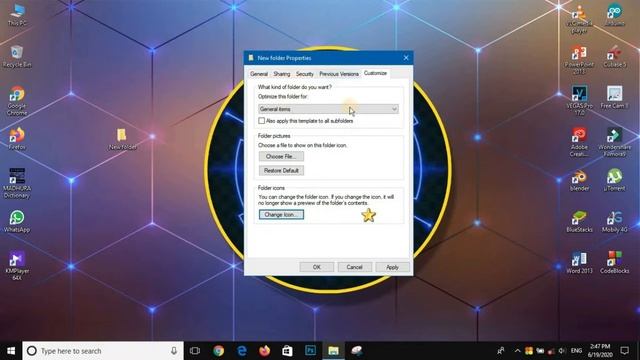Enable Also apply this template to all subfolders
Viewport: 640px width, 360px height.
pyautogui.click(x=262, y=121)
